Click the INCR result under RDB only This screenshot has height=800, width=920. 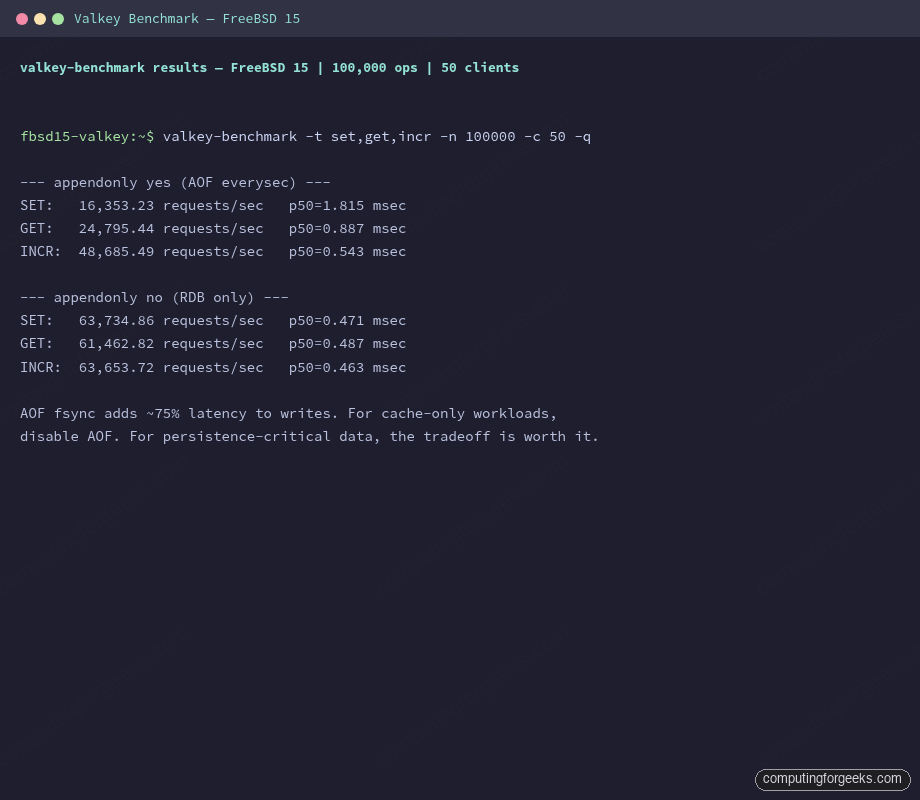(x=213, y=367)
